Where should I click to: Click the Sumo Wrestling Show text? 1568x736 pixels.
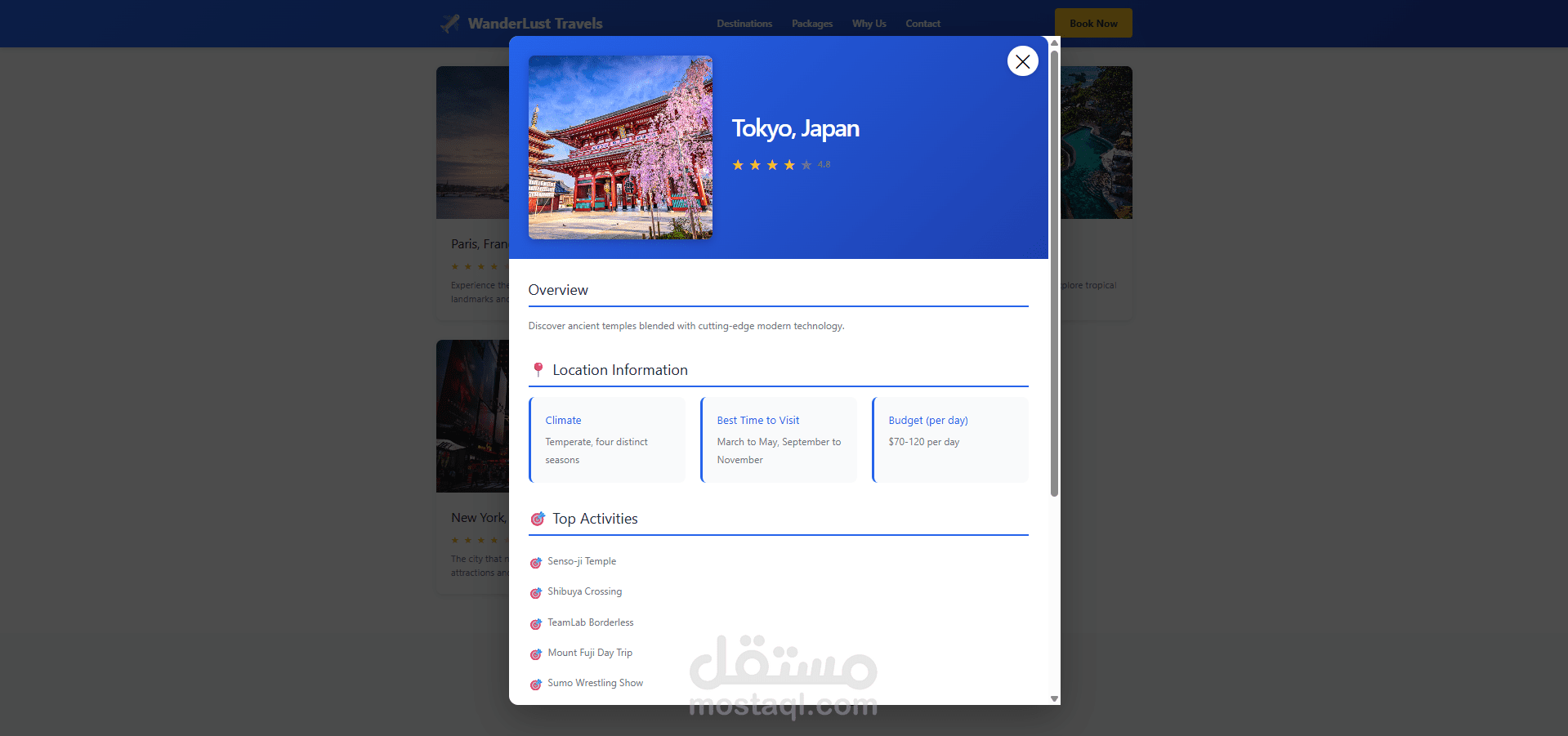[x=596, y=683]
